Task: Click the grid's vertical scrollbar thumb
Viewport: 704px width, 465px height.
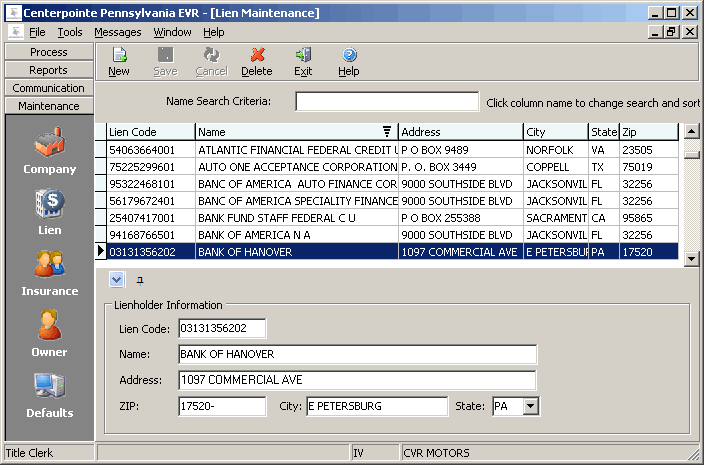Action: pyautogui.click(x=691, y=155)
